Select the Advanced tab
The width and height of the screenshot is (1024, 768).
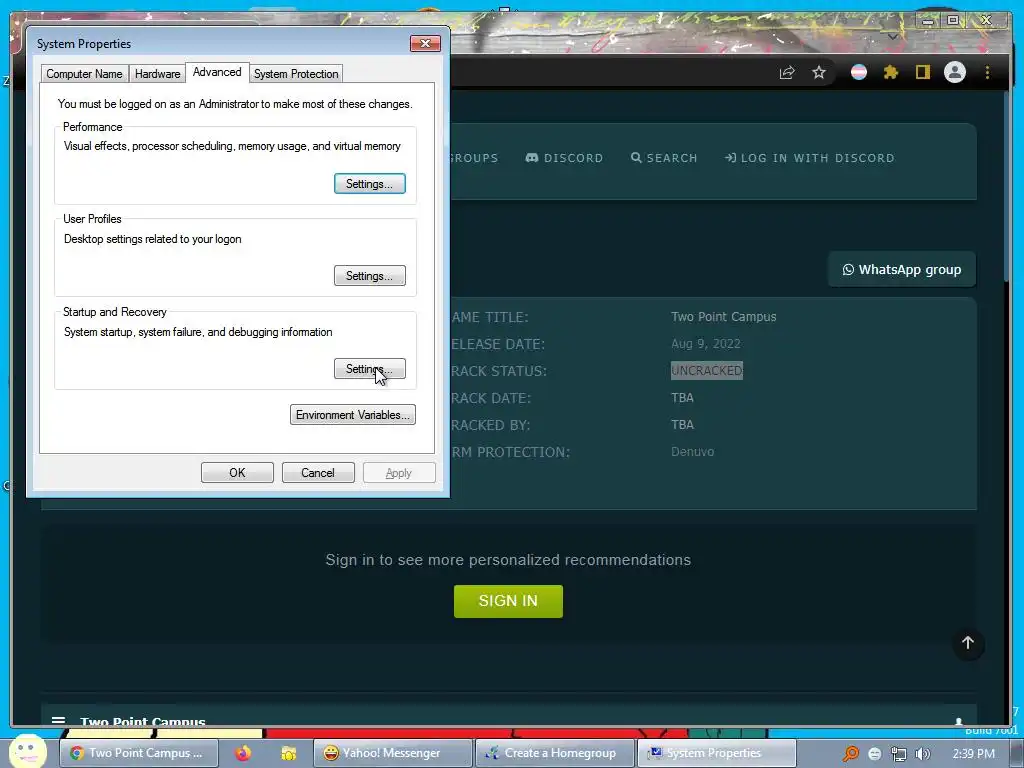217,72
